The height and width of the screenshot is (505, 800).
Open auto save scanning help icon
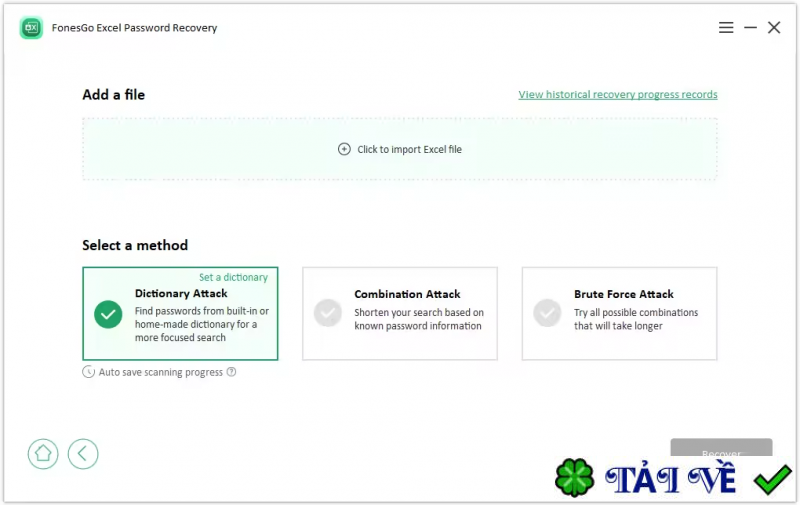(231, 372)
